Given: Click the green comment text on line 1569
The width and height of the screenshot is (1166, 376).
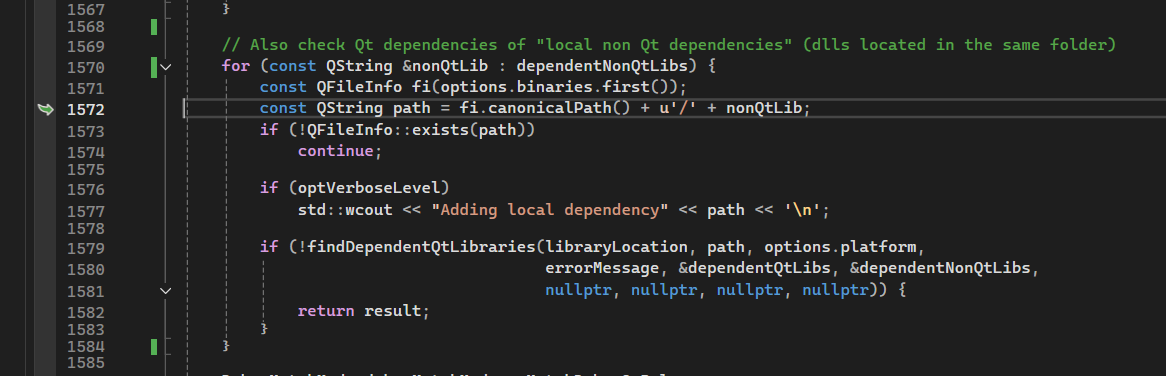Looking at the screenshot, I should 669,45.
